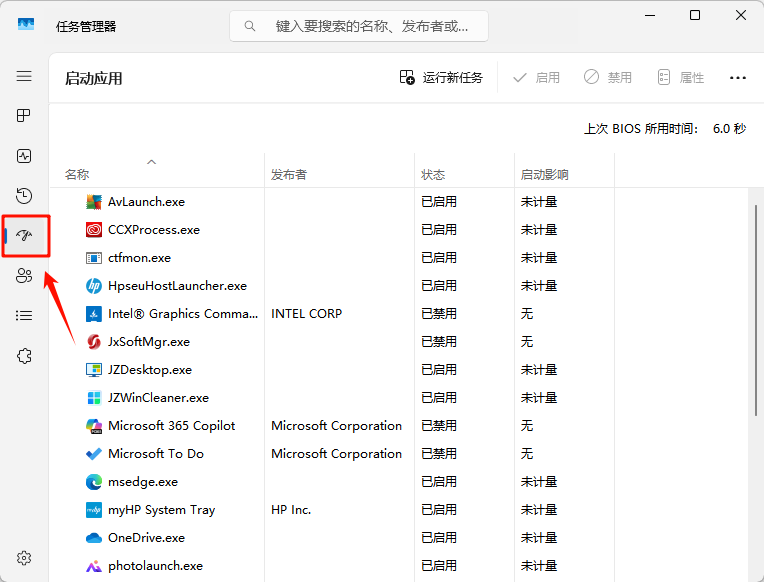Select the Intel® Graphics Comma... row name
Viewport: 764px width, 582px height.
[183, 314]
